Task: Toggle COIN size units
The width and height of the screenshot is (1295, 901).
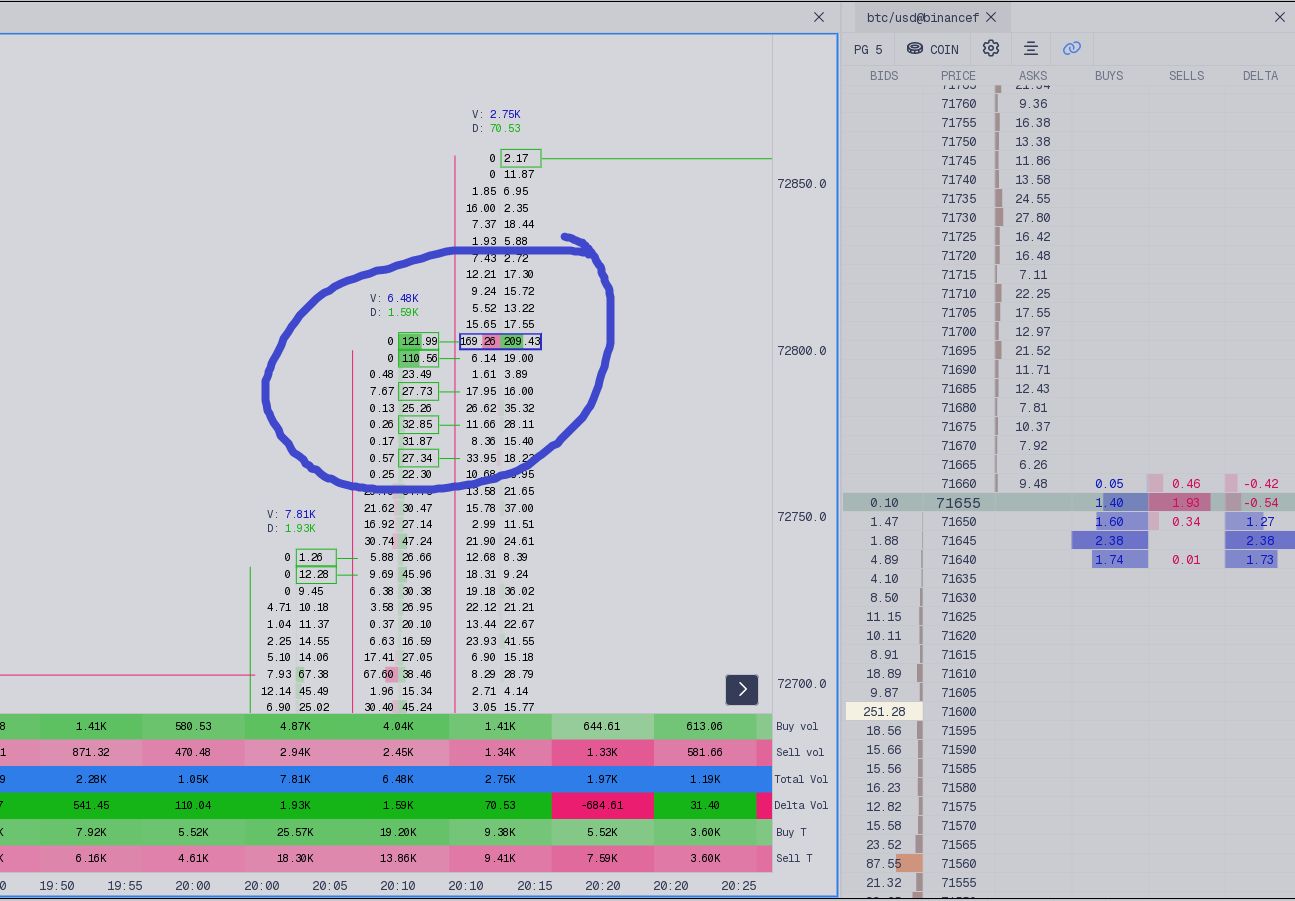Action: (x=932, y=49)
